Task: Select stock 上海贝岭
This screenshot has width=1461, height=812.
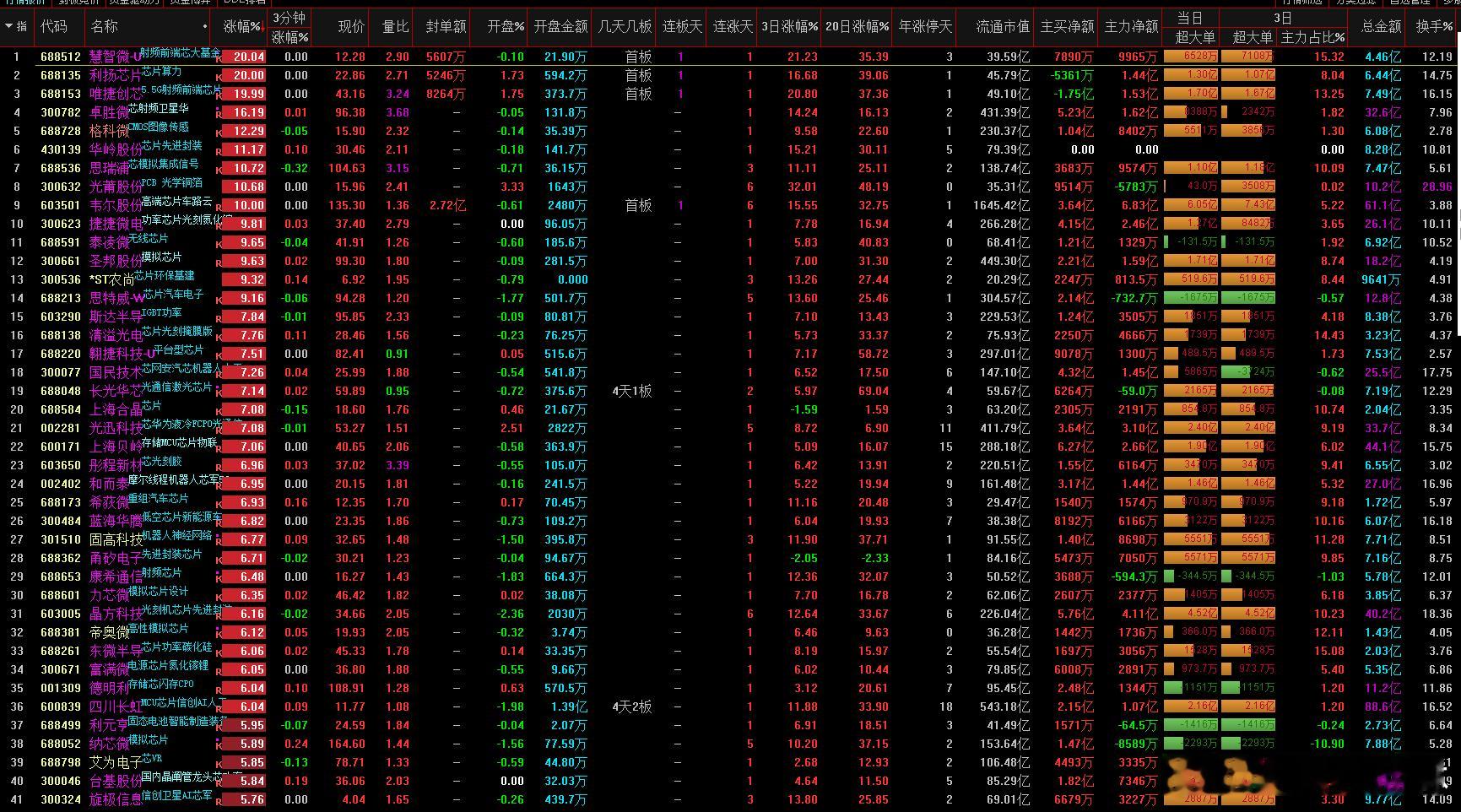Action: click(116, 447)
